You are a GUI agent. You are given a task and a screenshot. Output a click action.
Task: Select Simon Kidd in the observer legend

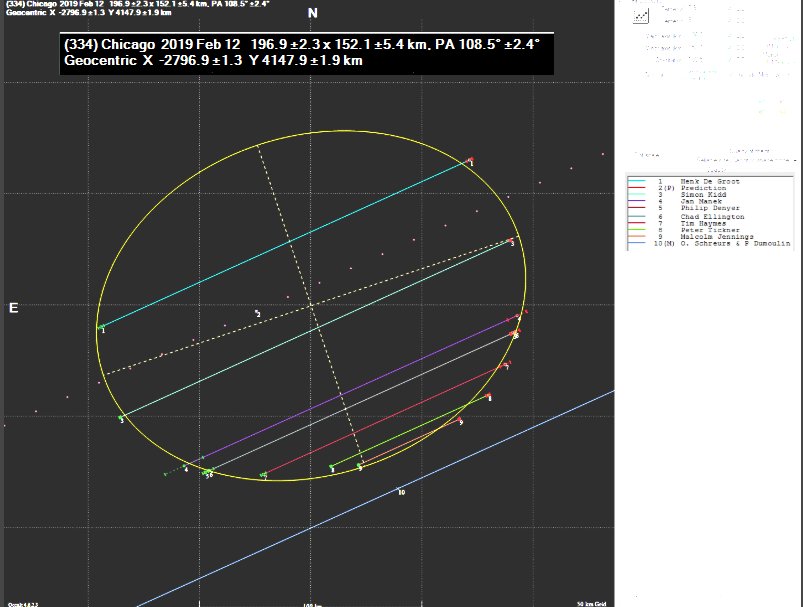[x=690, y=195]
